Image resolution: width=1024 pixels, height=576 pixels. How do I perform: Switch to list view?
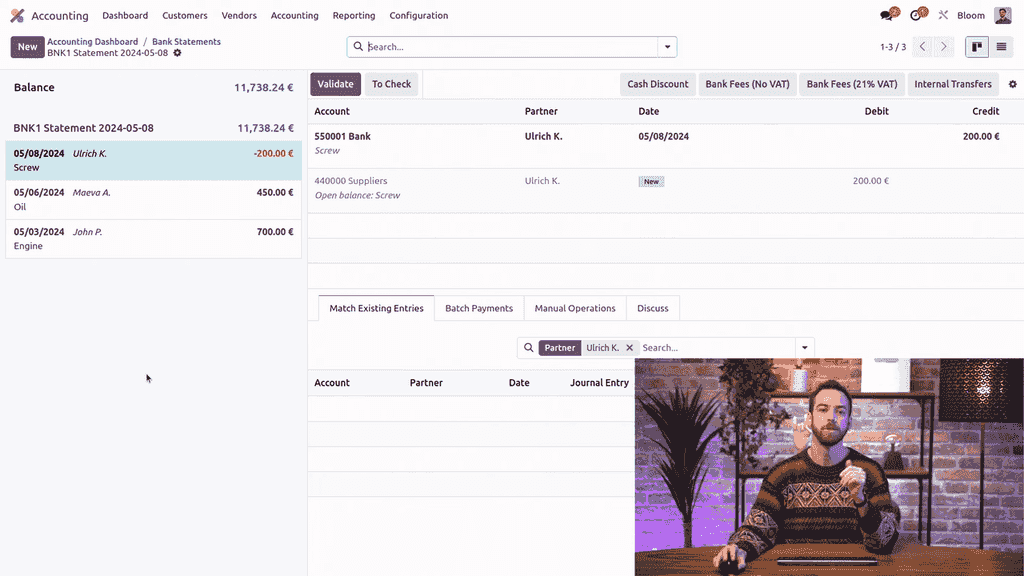tap(1001, 47)
